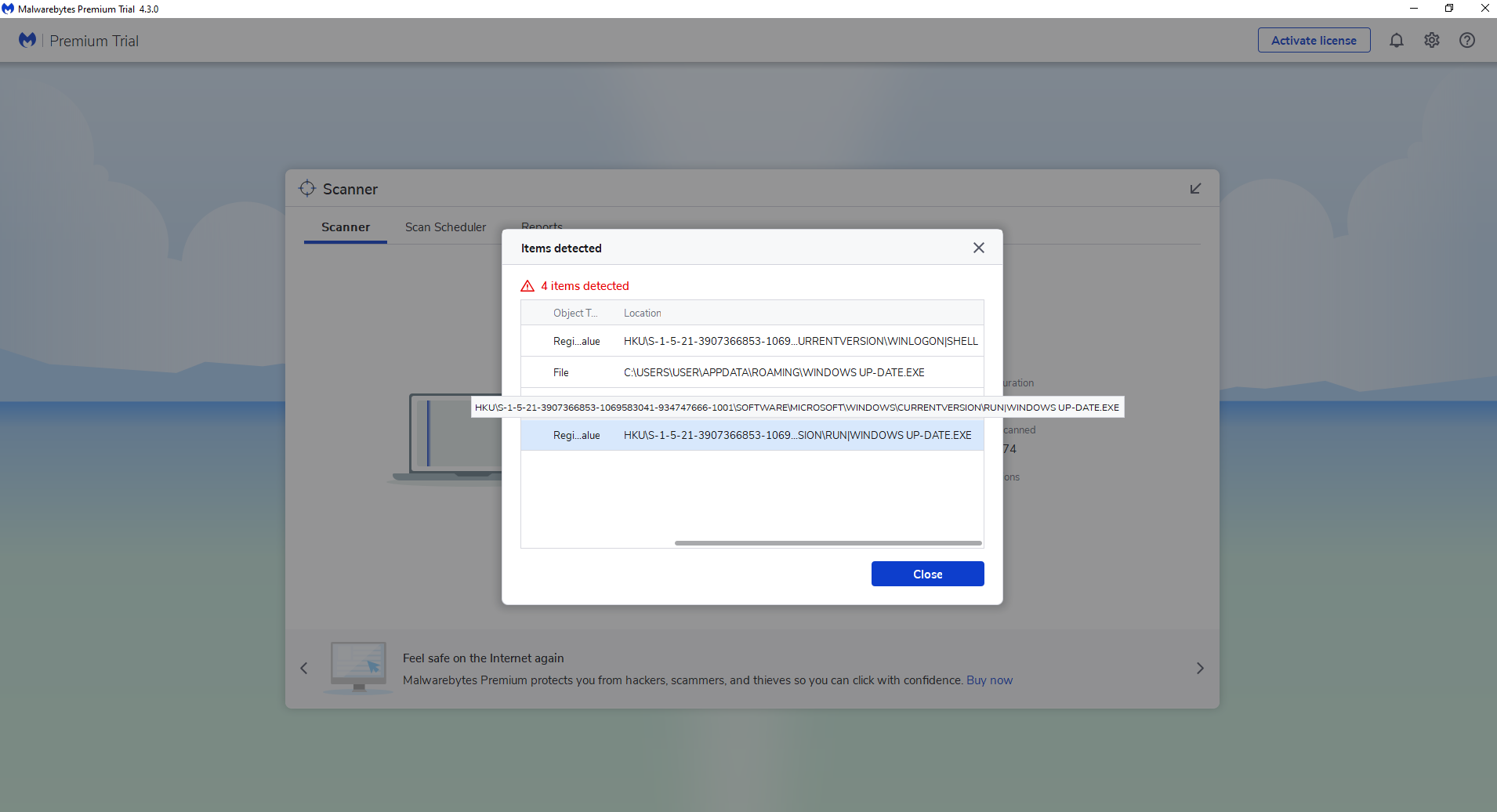Switch to the Reports tab

point(542,225)
